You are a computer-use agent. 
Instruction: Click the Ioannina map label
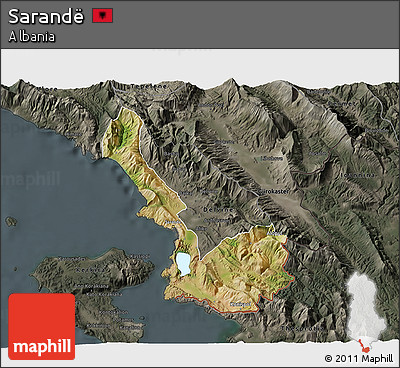pyautogui.click(x=358, y=175)
